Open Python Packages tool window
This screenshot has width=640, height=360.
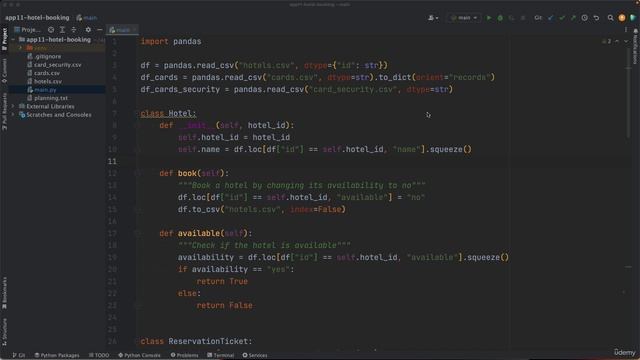tap(57, 355)
